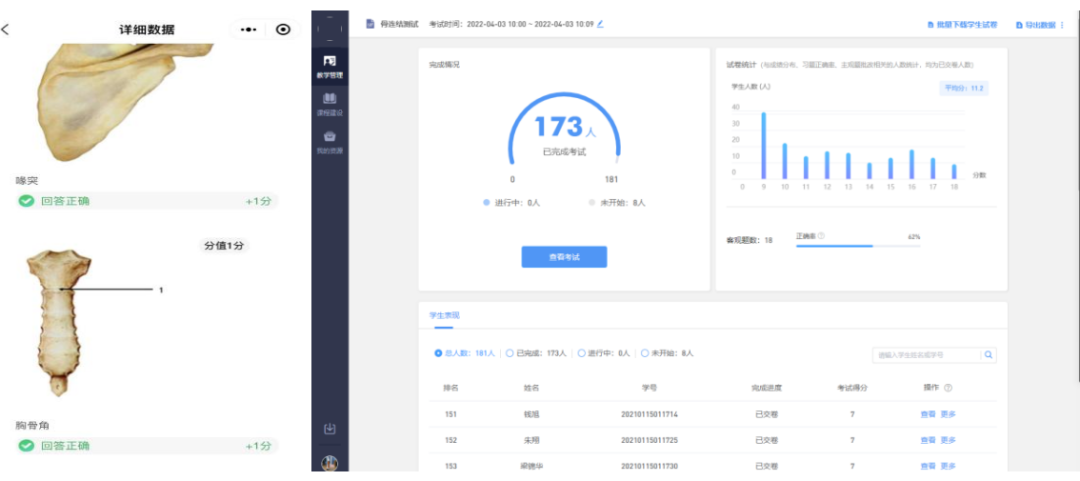1080x481 pixels.
Task: Select the 总人数 181人 radio button
Action: [438, 353]
